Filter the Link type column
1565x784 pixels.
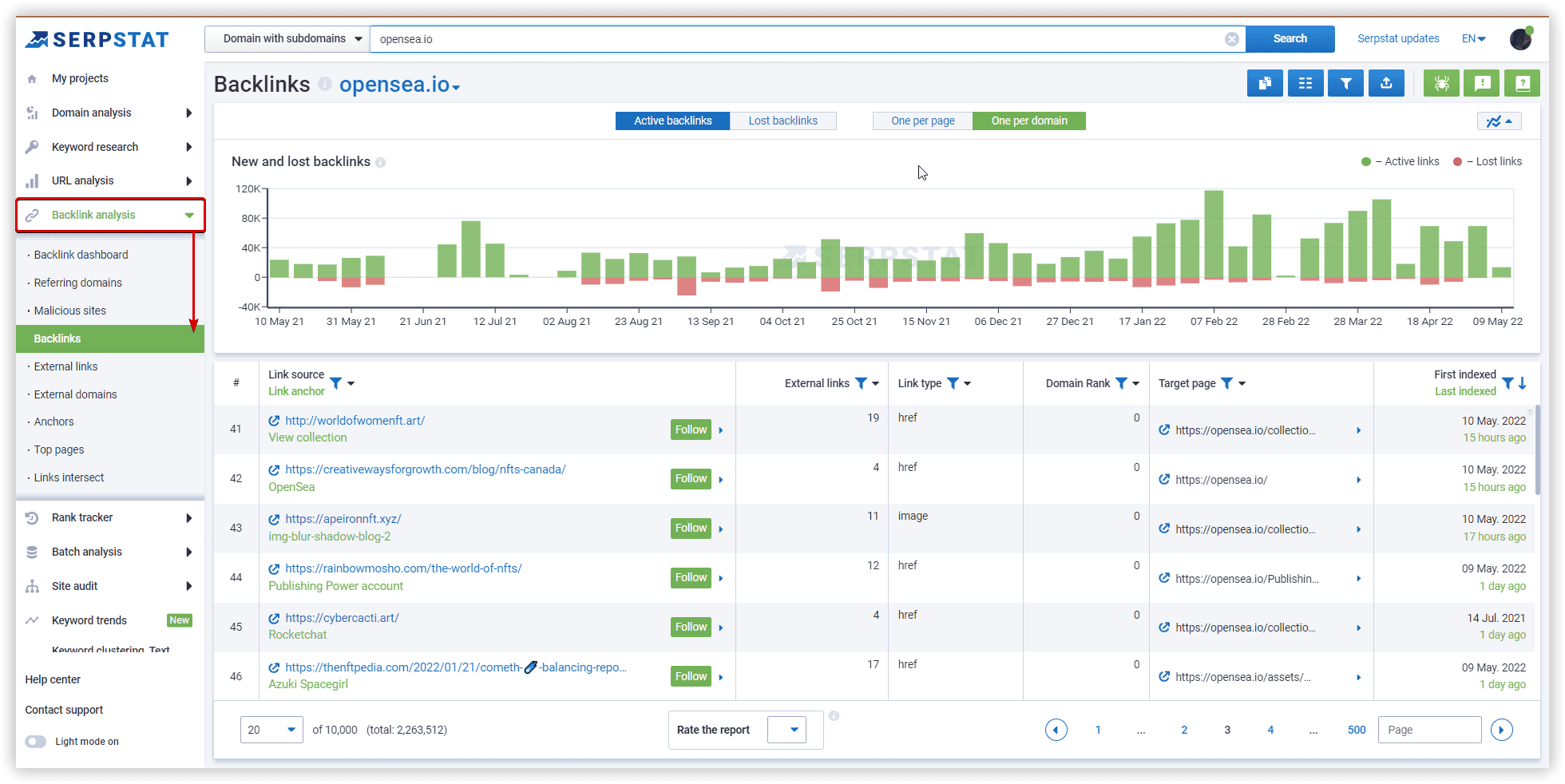pos(953,383)
